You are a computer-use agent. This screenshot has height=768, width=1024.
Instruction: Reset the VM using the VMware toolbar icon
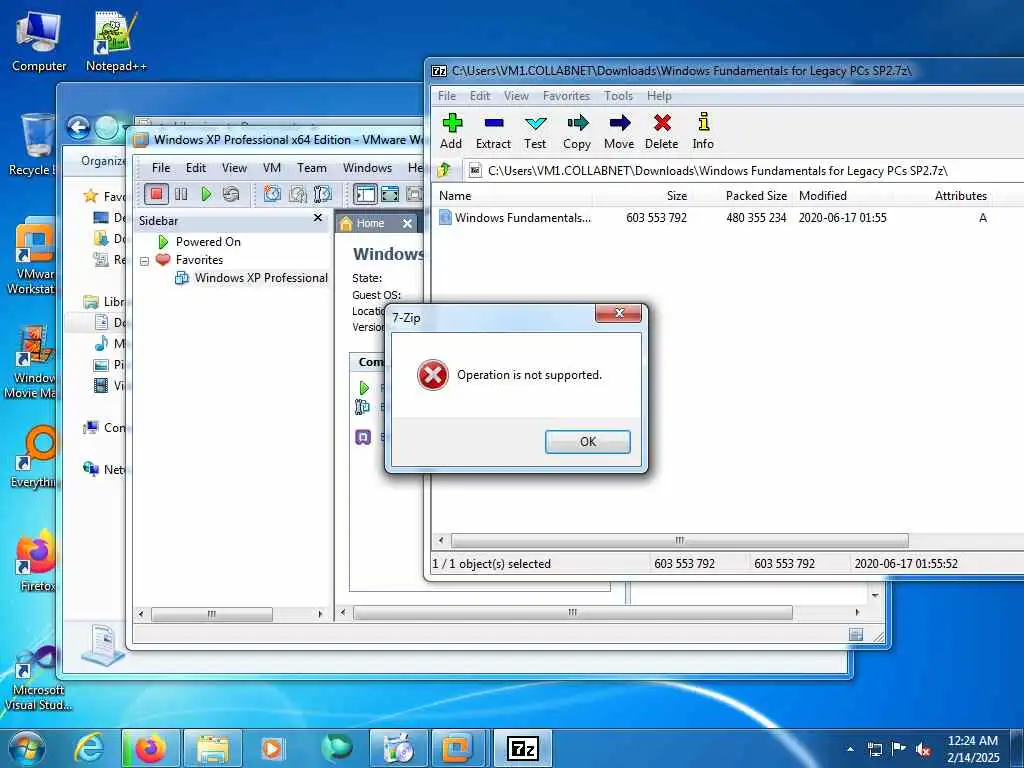pyautogui.click(x=231, y=194)
